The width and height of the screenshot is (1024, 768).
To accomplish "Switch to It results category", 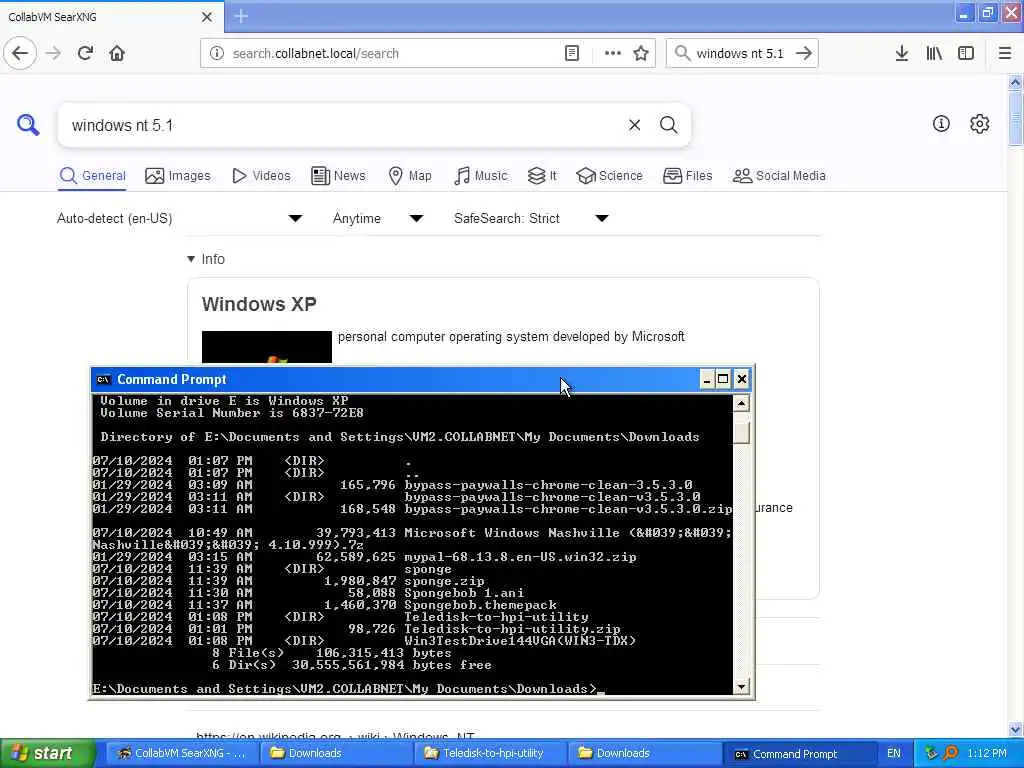I will click(542, 176).
